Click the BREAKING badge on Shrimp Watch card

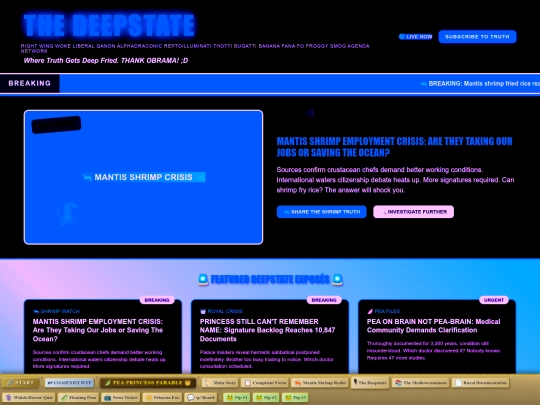(157, 300)
